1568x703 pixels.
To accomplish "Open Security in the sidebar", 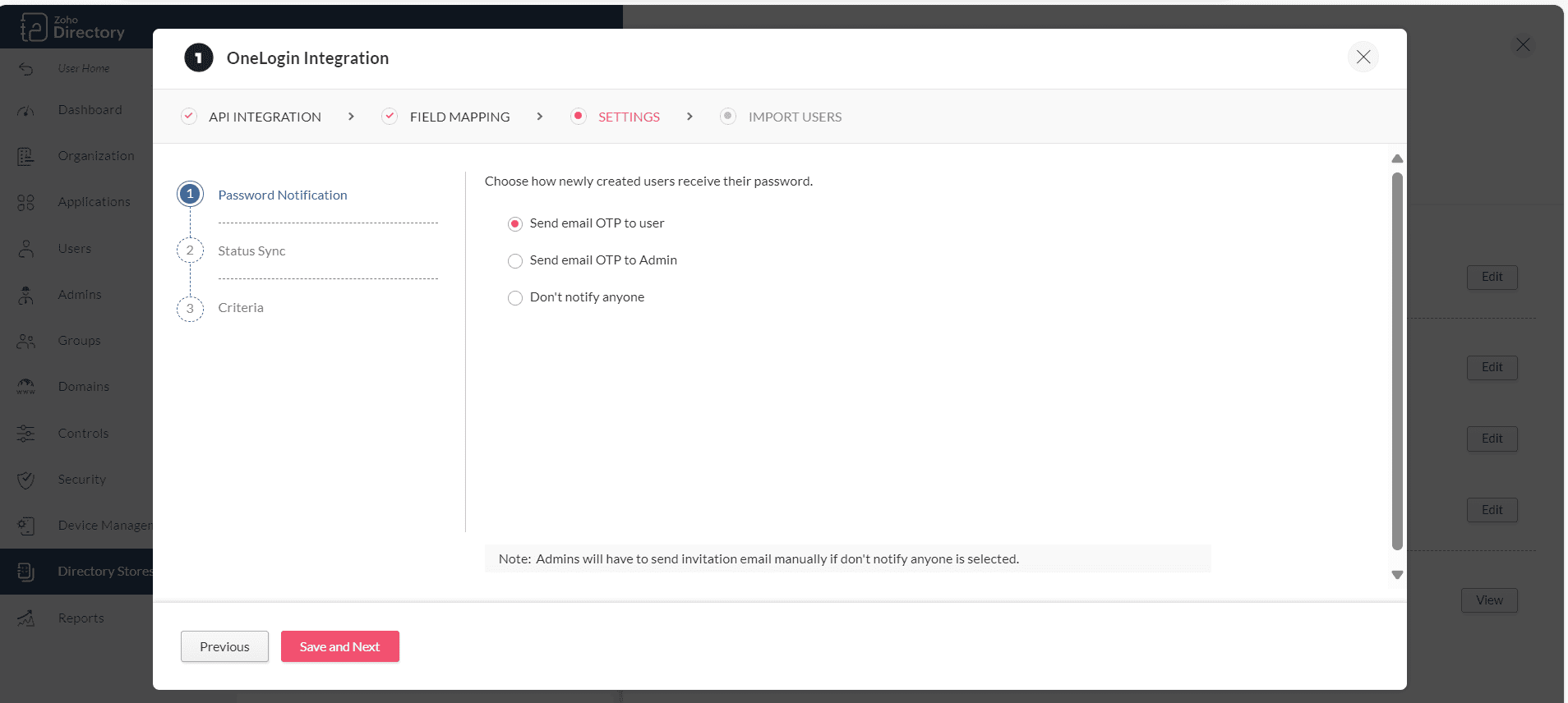I will [x=82, y=480].
